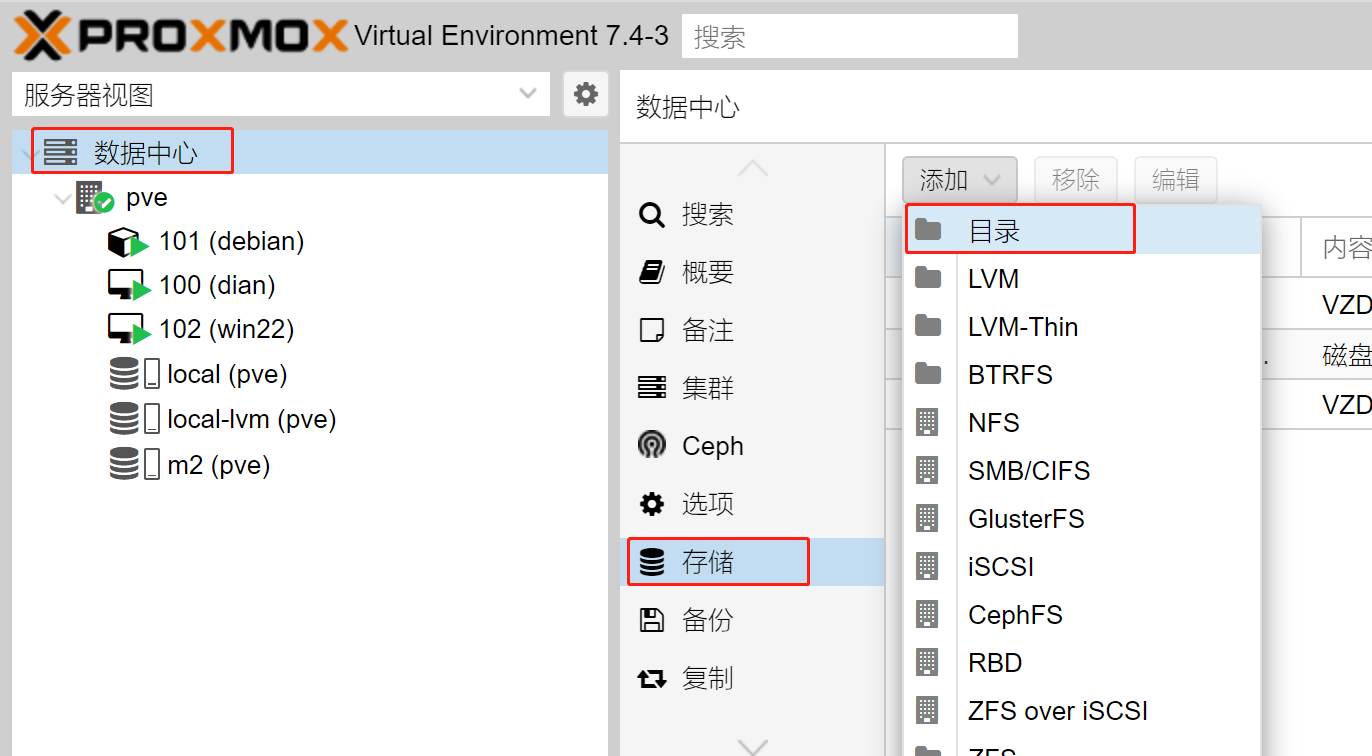The image size is (1372, 756).
Task: Collapse the 数据中心 tree root
Action: point(30,153)
